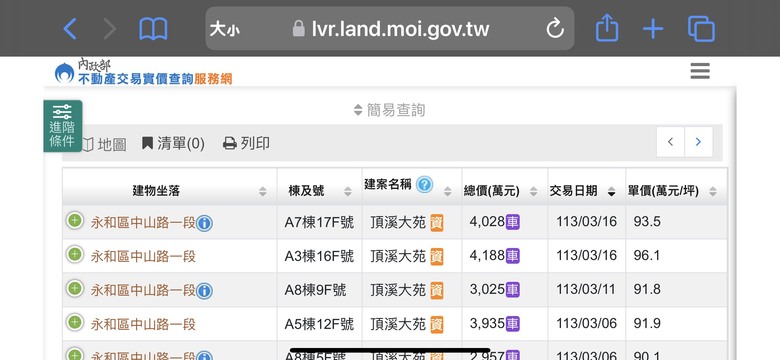The width and height of the screenshot is (780, 360).
Task: Select 頂溪大苑 in A7棟17F號 row
Action: (x=398, y=222)
